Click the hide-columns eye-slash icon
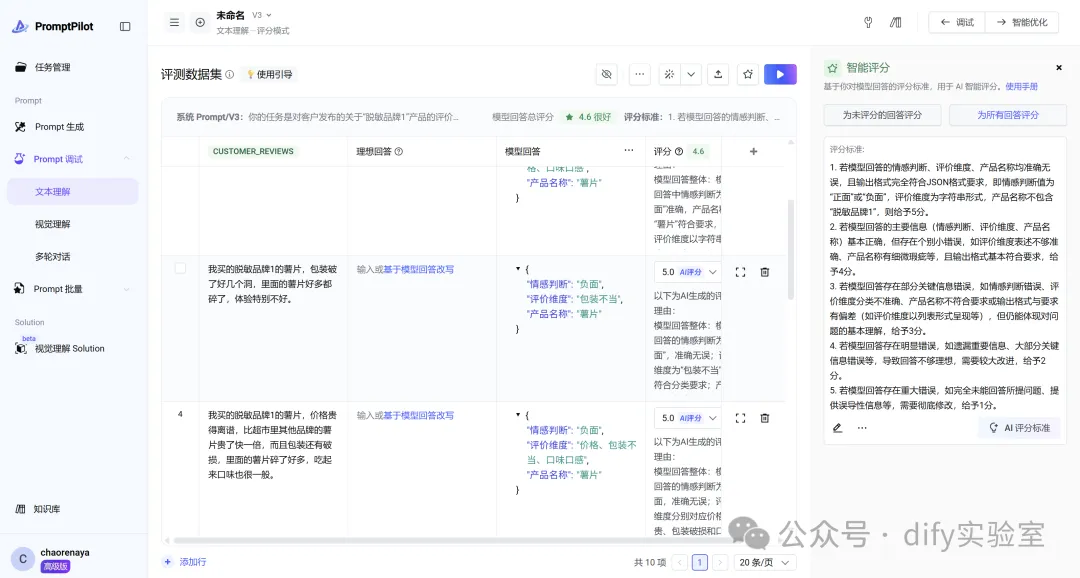The height and width of the screenshot is (578, 1080). 606,74
